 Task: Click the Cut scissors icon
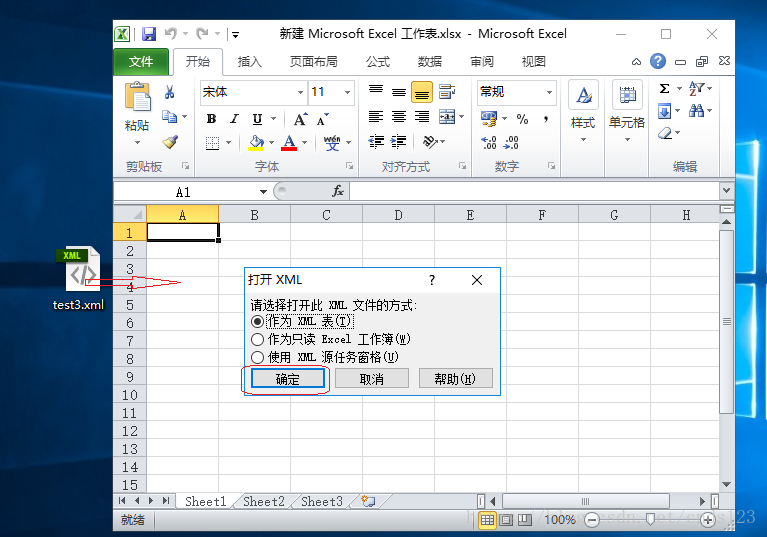click(169, 91)
